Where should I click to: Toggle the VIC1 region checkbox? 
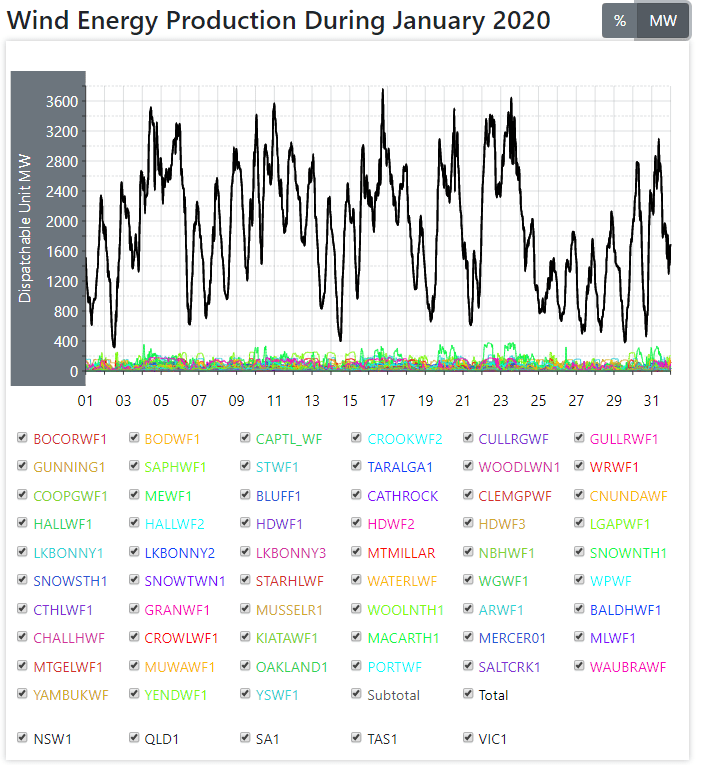469,739
